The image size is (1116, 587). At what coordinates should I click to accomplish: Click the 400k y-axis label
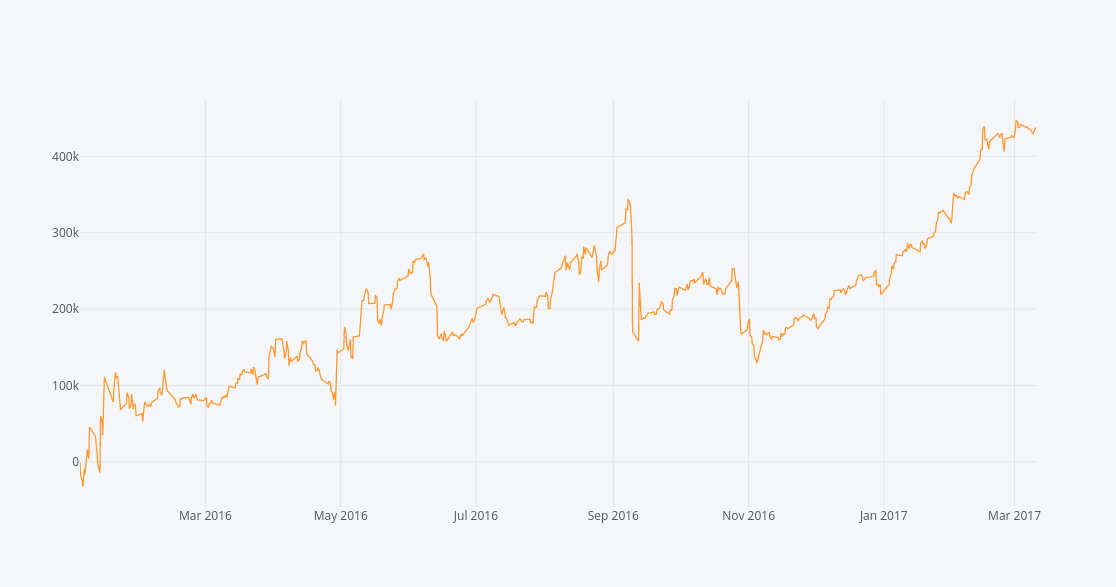[66, 157]
